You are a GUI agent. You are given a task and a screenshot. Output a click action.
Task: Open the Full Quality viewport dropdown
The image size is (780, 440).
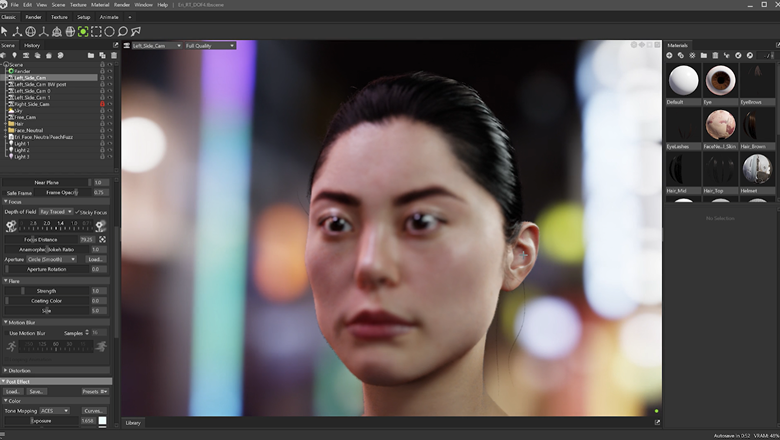(x=209, y=45)
